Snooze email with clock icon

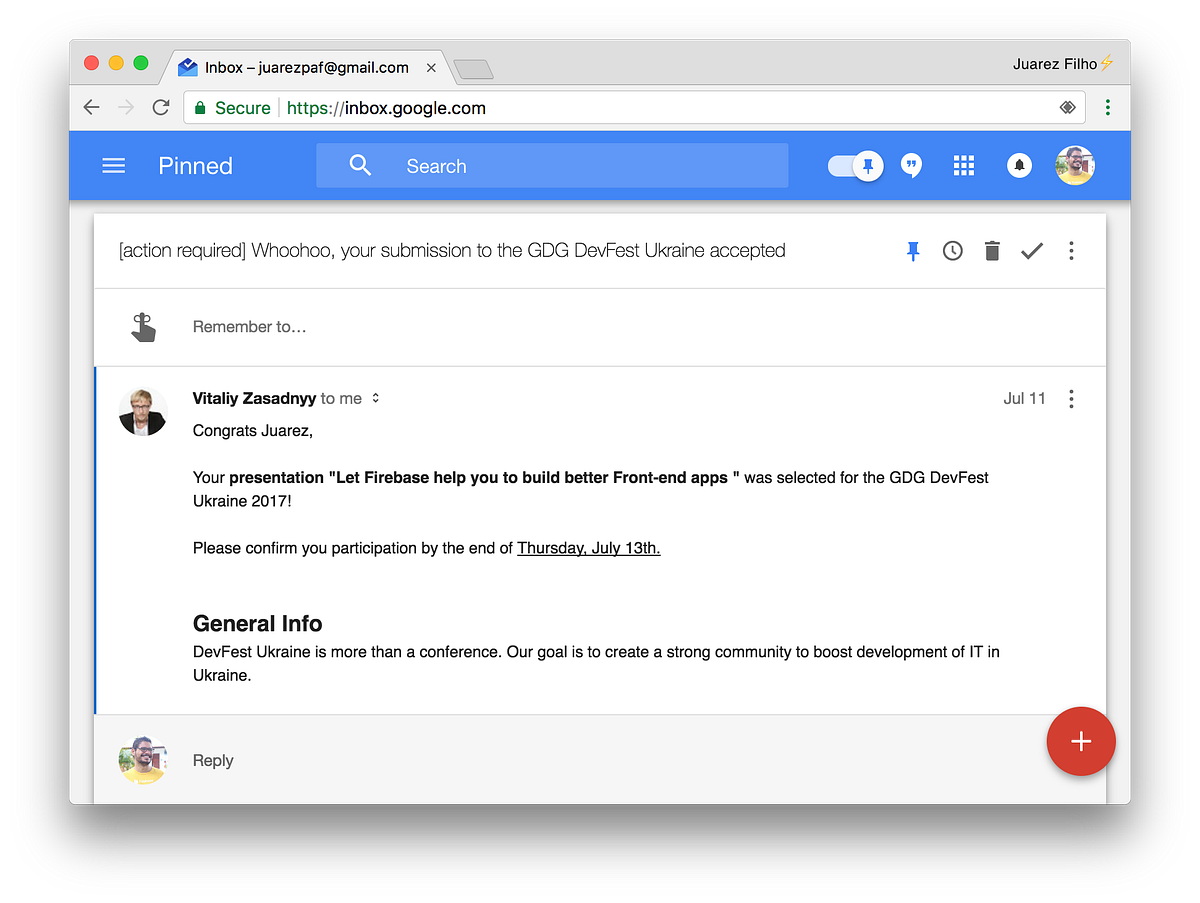(x=953, y=251)
